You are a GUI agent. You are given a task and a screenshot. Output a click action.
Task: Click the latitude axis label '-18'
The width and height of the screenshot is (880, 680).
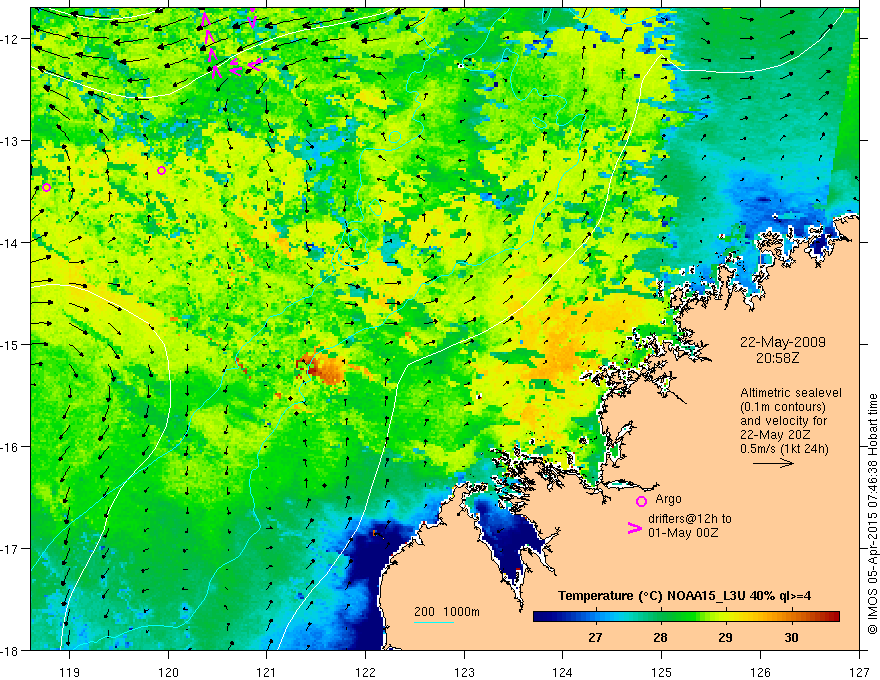[x=11, y=651]
